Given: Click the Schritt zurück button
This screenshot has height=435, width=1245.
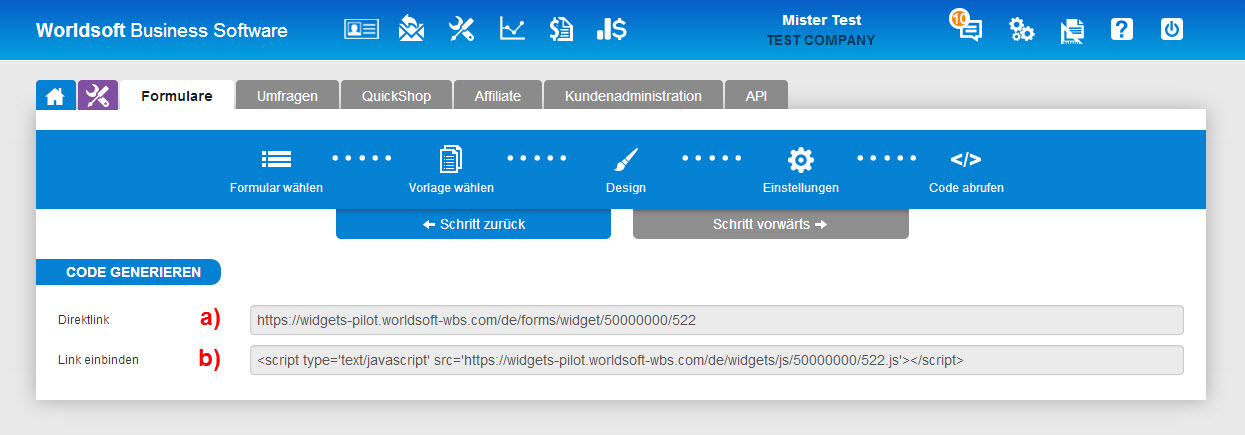Looking at the screenshot, I should point(473,224).
